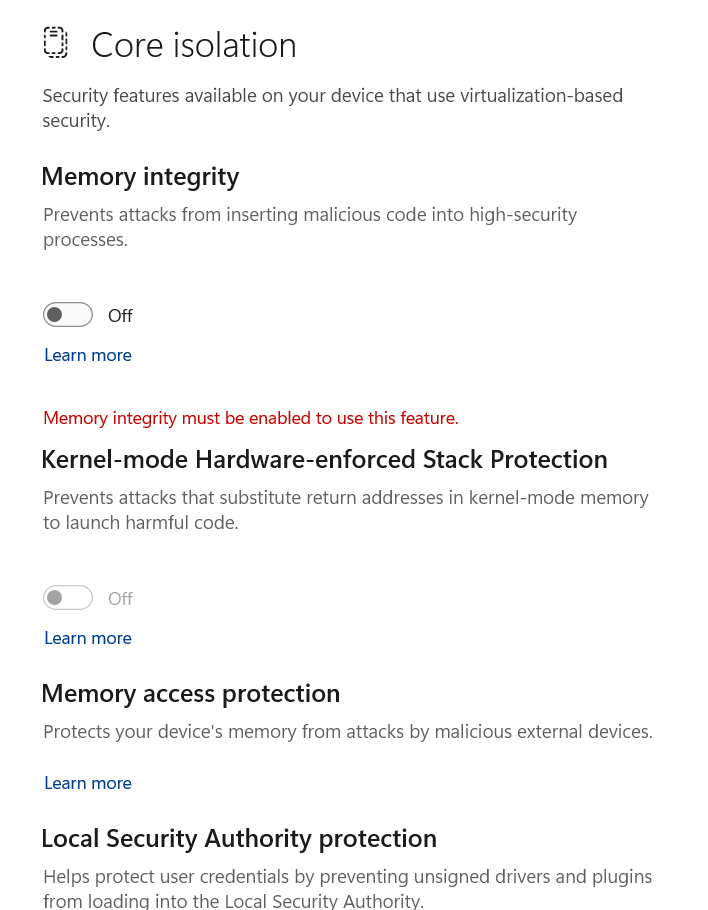
Task: Open Learn more under Kernel-mode Stack Protection
Action: point(88,638)
